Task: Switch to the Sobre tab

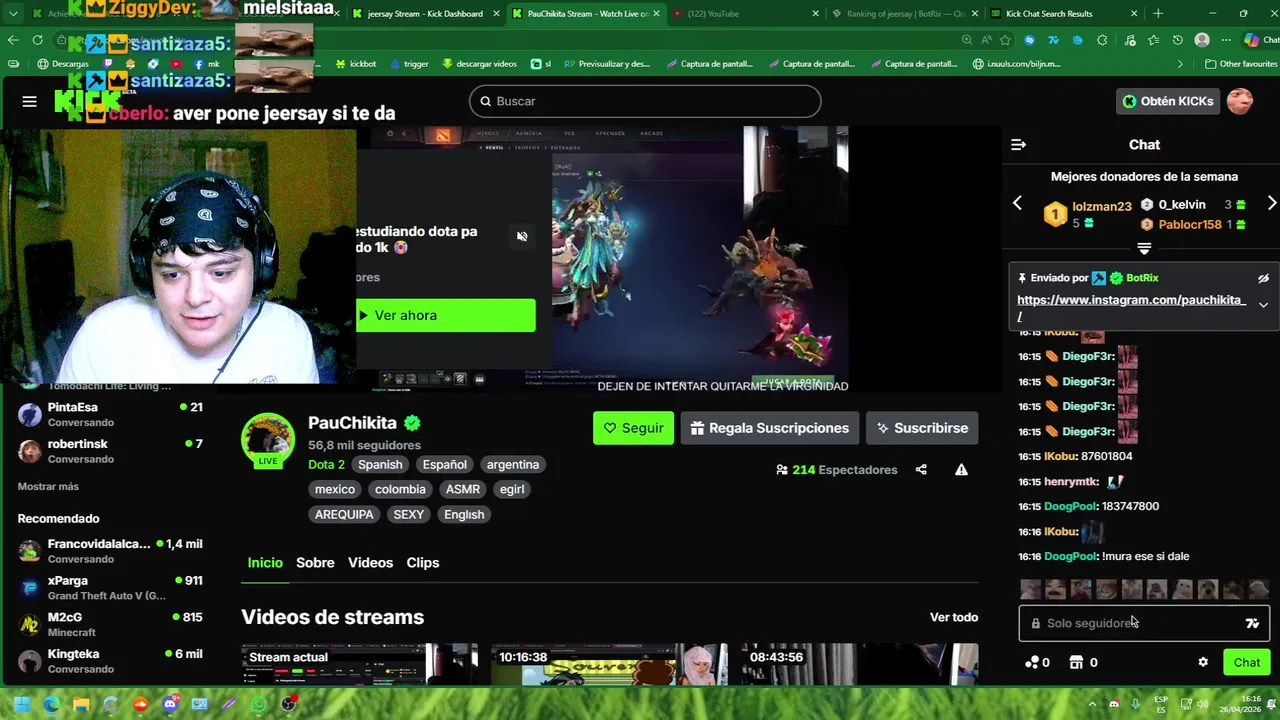Action: pyautogui.click(x=315, y=563)
